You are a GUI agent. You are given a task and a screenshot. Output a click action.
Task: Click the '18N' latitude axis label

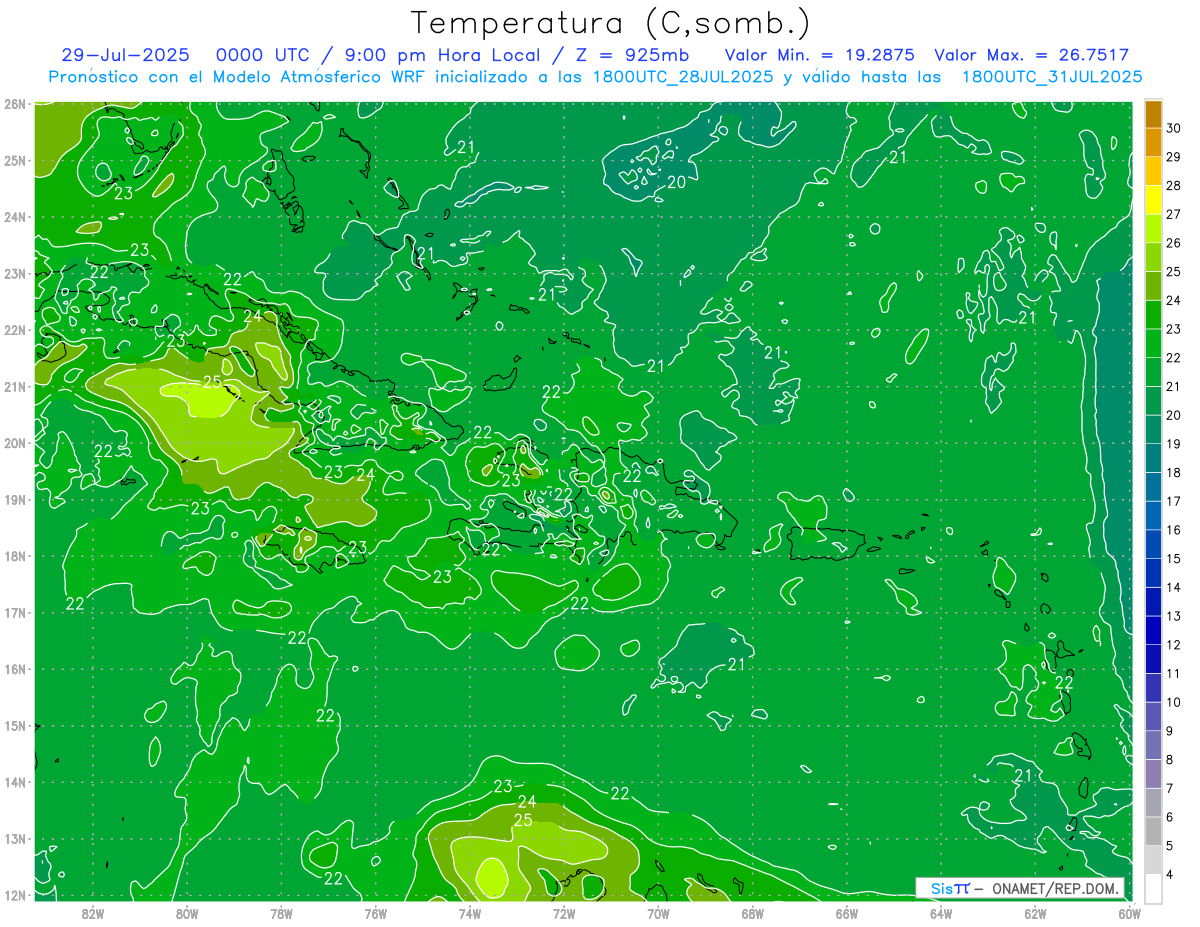coord(15,556)
